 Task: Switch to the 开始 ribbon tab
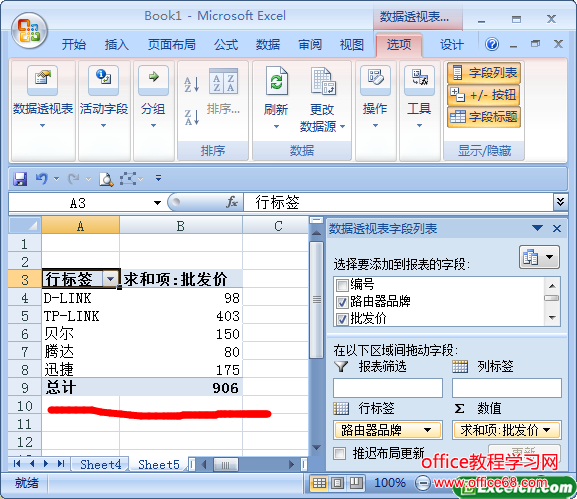click(x=74, y=45)
